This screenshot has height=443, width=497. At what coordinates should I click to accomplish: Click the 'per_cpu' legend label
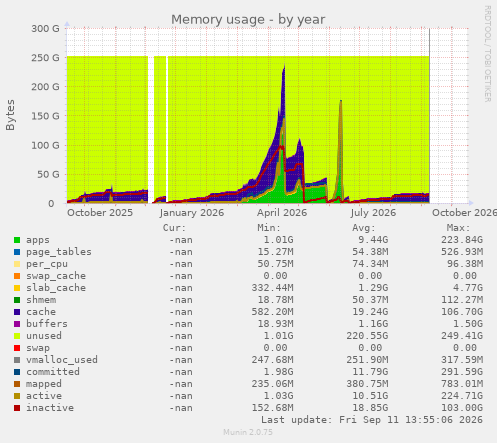tap(47, 264)
